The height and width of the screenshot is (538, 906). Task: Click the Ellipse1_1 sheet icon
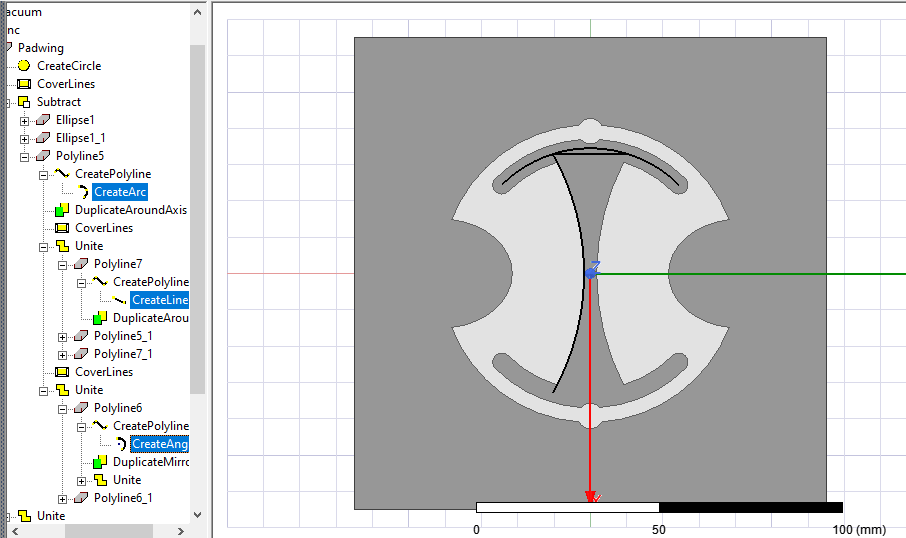click(43, 138)
